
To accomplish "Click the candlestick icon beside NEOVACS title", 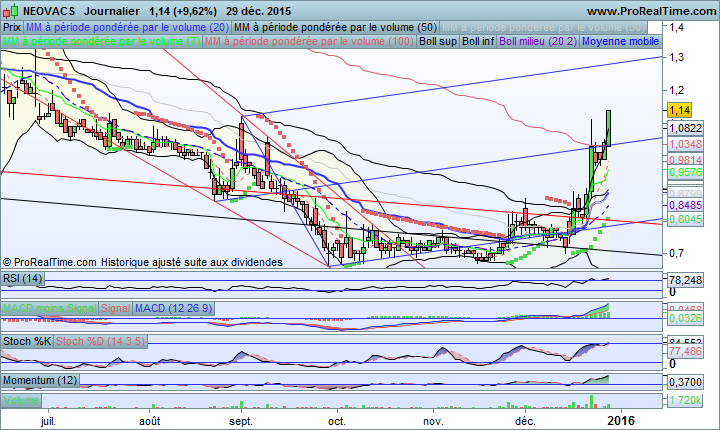I will (x=11, y=11).
